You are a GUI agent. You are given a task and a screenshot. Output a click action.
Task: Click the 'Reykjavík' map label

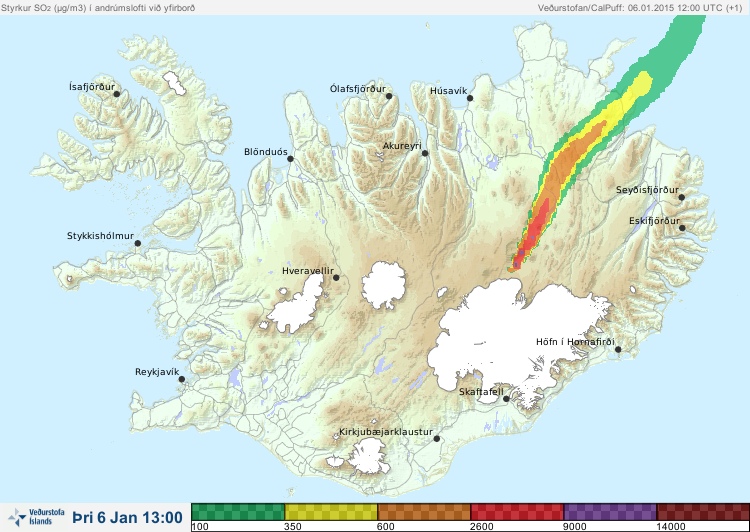(157, 372)
